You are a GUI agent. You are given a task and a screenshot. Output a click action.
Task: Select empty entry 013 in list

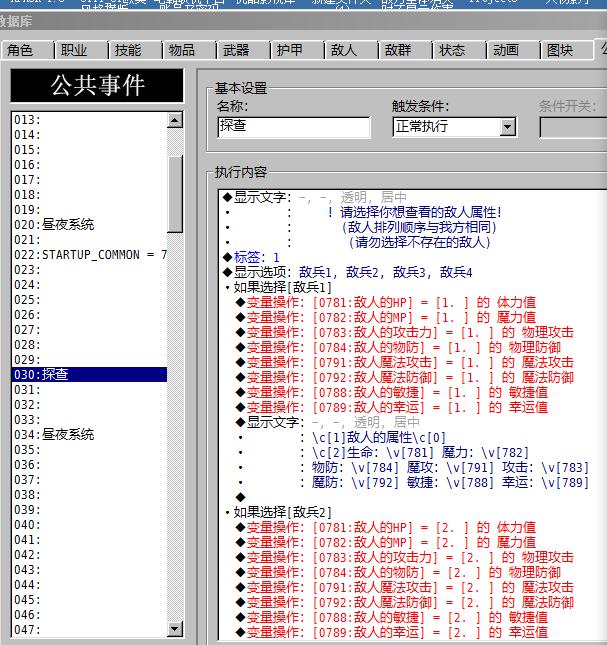coord(89,120)
